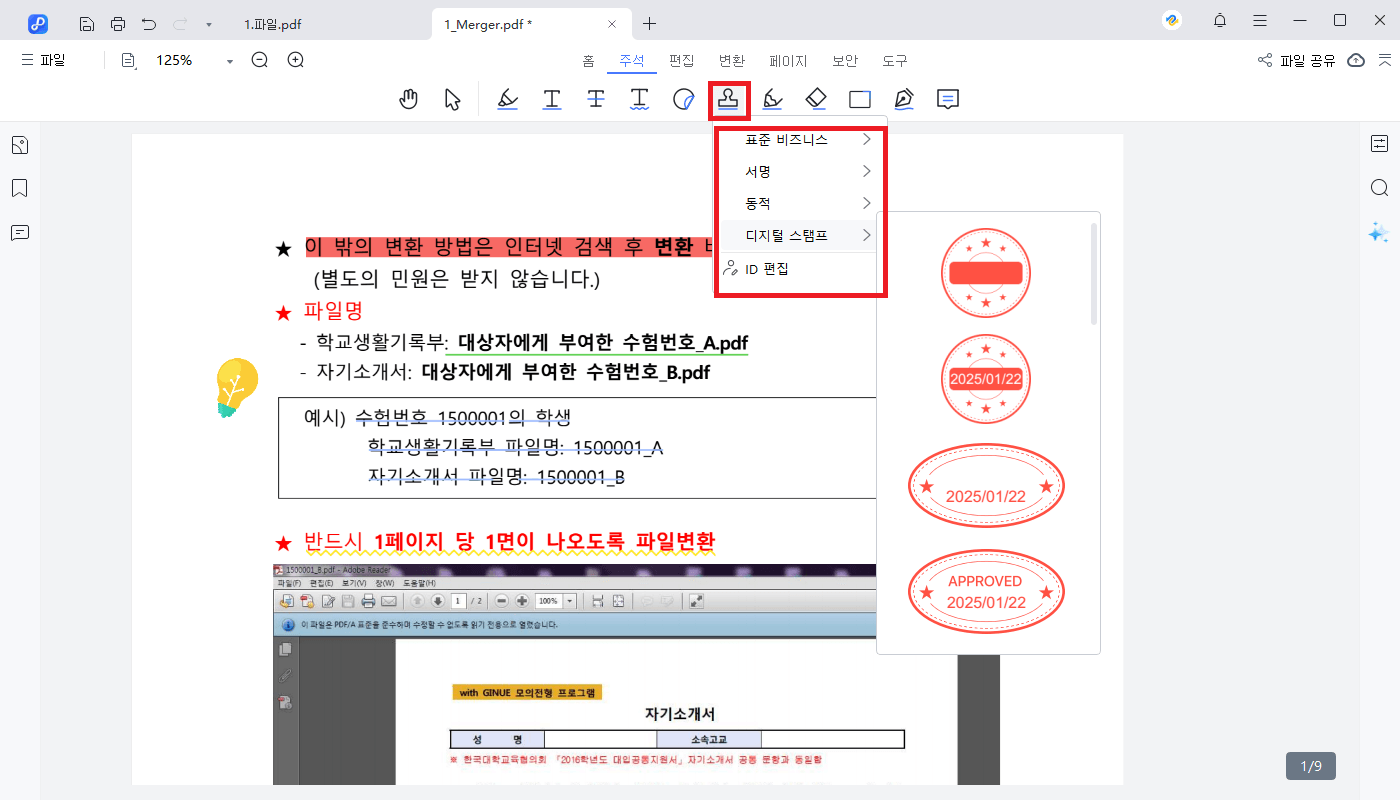
Task: Launch the AI assistant sparkle icon
Action: [x=1379, y=232]
